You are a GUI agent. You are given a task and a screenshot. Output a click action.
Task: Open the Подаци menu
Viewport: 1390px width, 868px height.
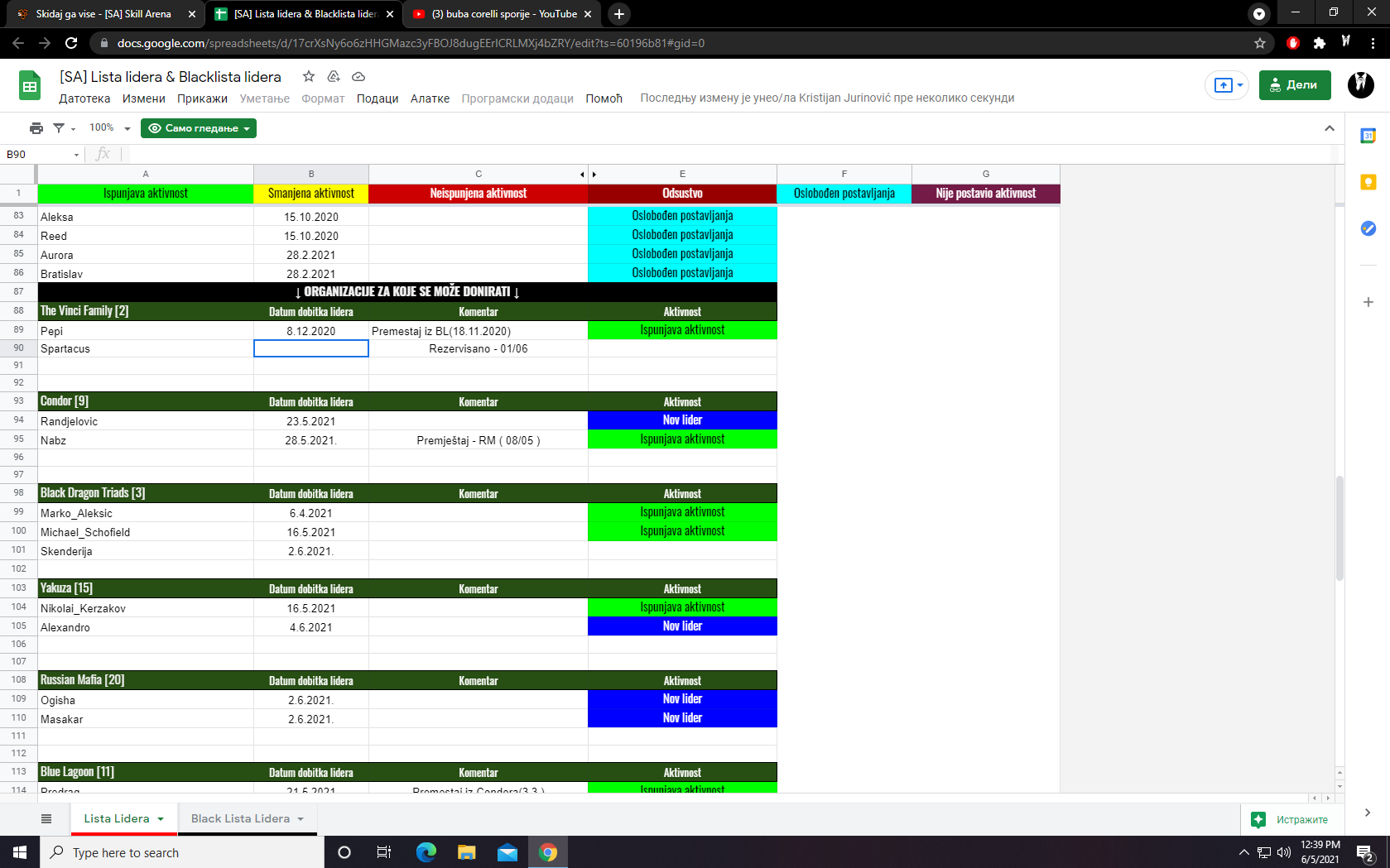point(377,98)
